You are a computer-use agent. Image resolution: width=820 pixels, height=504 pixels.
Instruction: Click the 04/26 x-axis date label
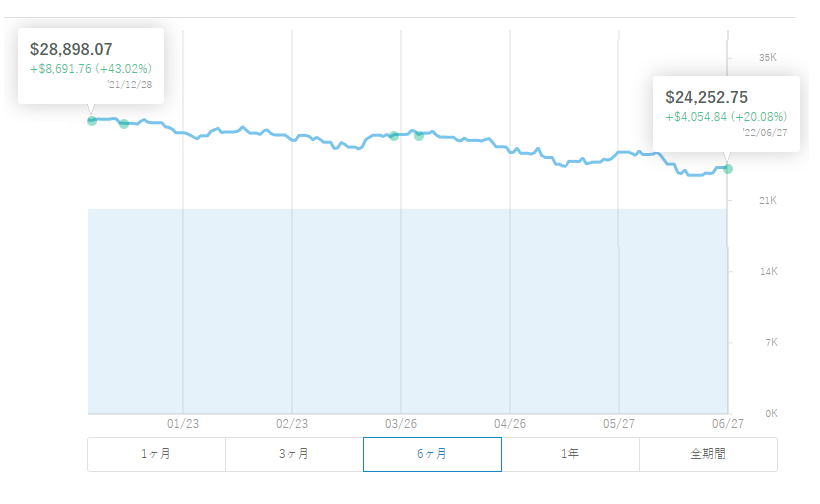(x=510, y=424)
